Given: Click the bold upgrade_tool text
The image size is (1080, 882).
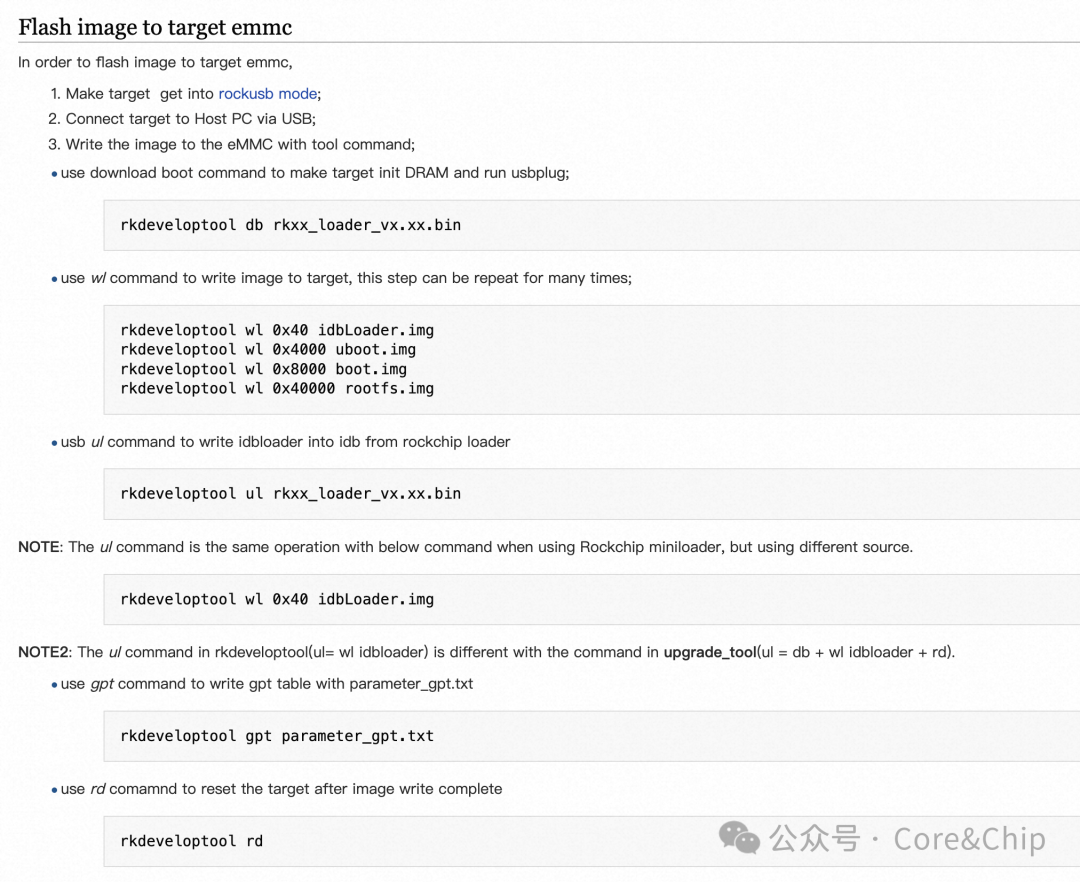Looking at the screenshot, I should click(x=710, y=652).
